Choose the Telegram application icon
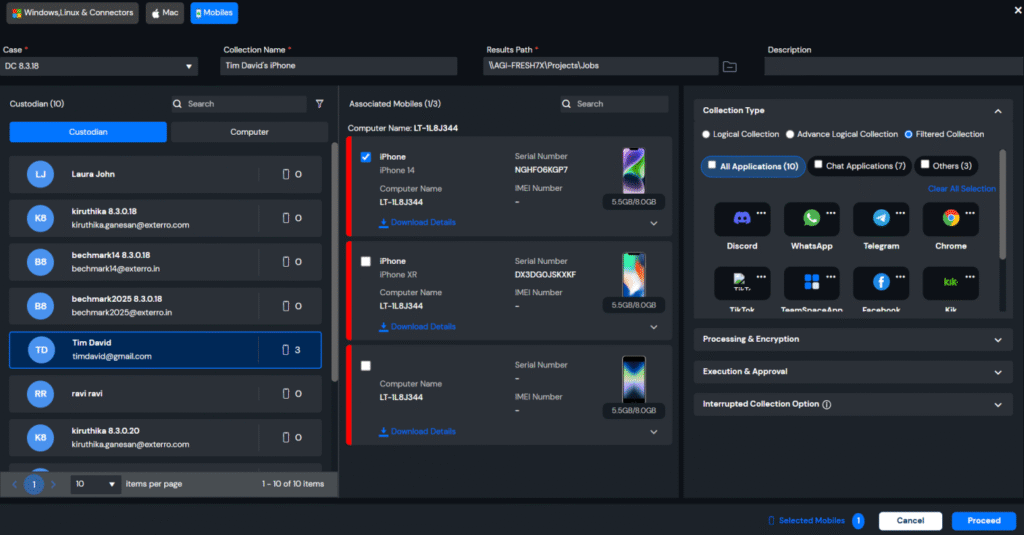The width and height of the screenshot is (1024, 535). click(881, 219)
